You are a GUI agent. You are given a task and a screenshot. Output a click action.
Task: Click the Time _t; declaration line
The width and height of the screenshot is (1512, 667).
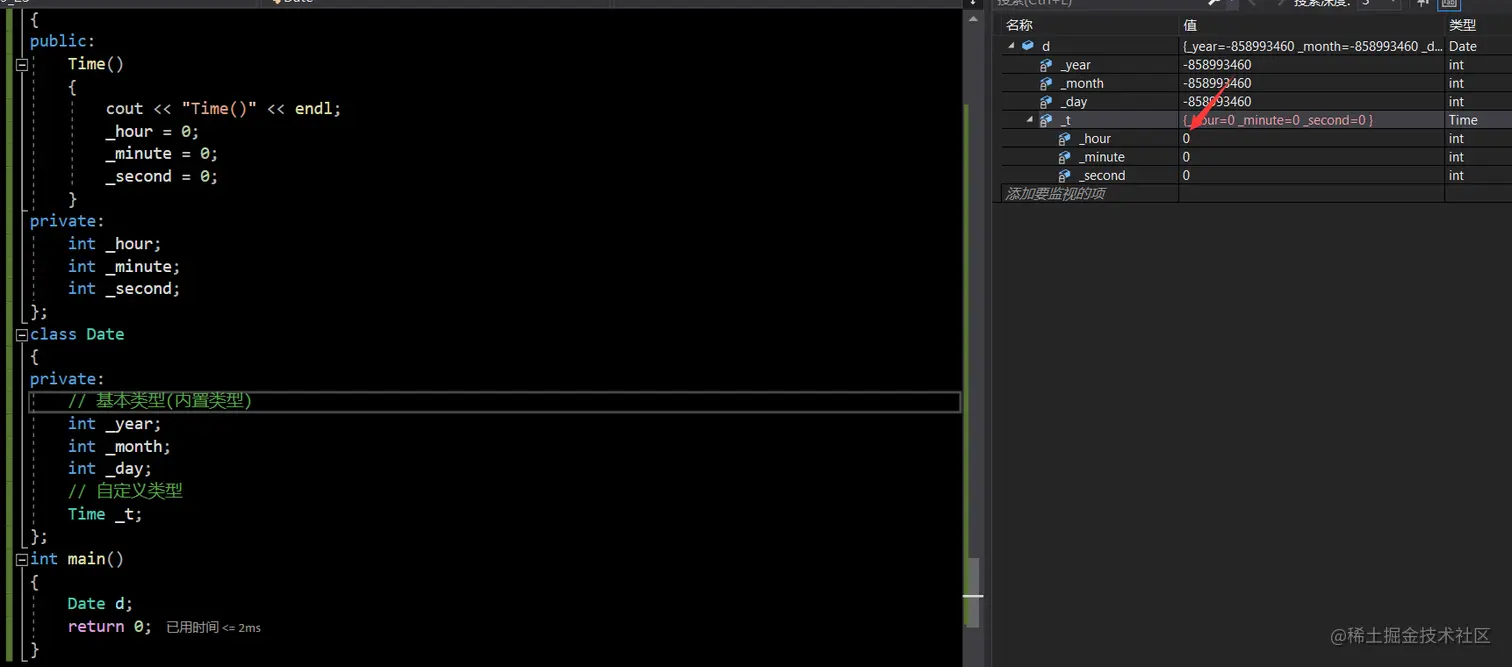105,514
